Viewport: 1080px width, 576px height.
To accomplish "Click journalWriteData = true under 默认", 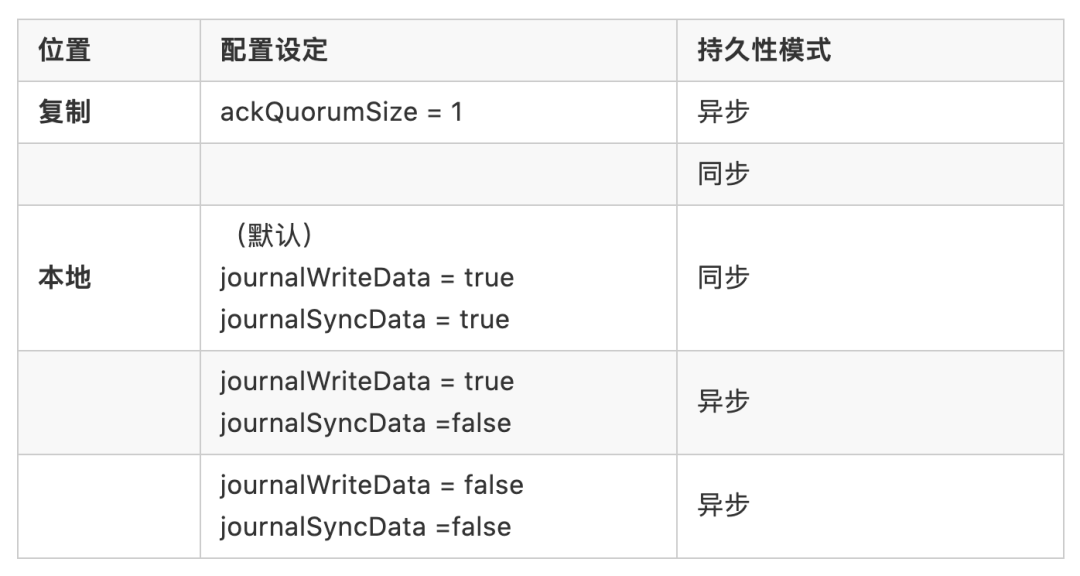I will (367, 278).
